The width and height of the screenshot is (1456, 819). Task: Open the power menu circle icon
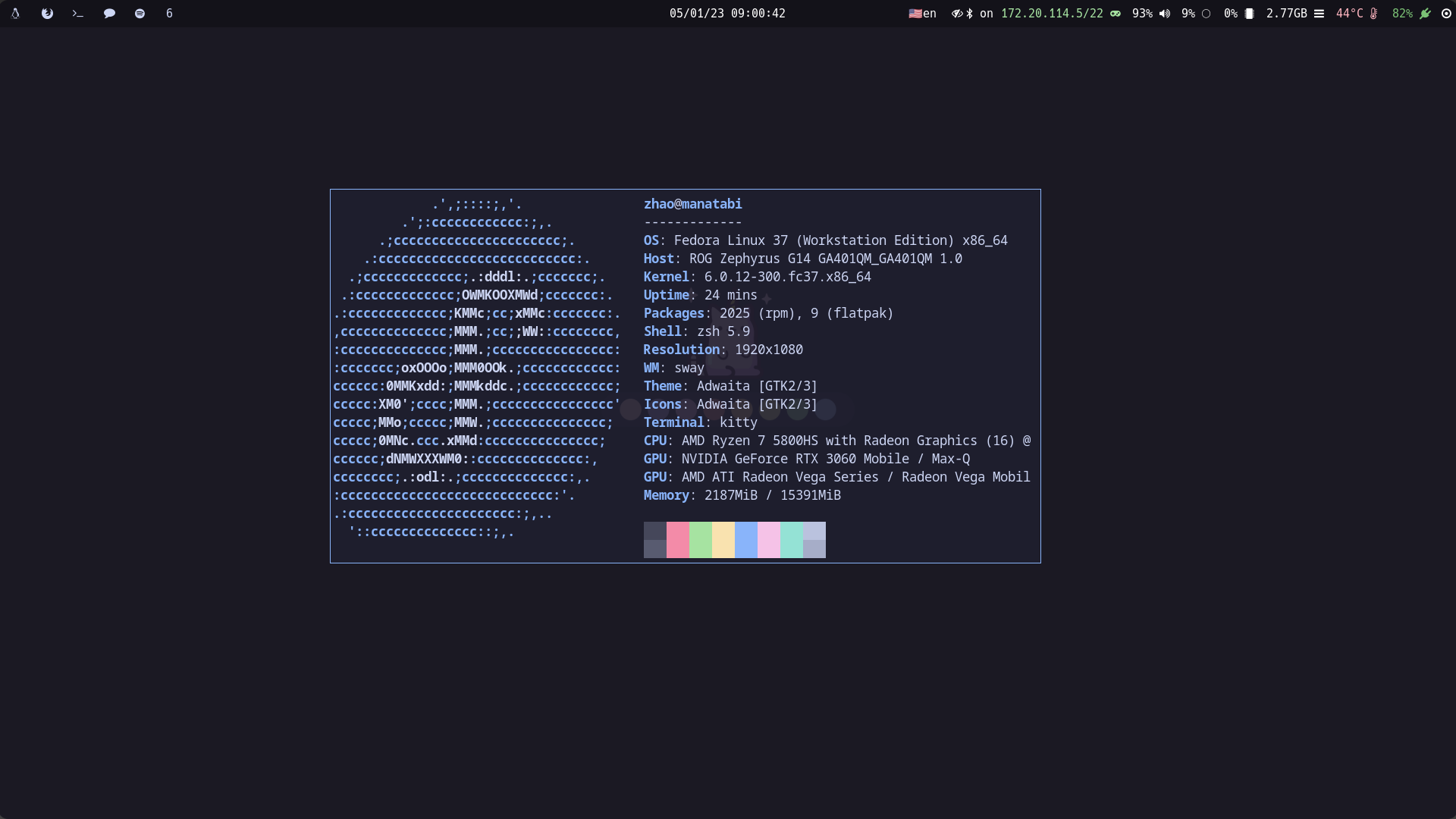(1446, 14)
